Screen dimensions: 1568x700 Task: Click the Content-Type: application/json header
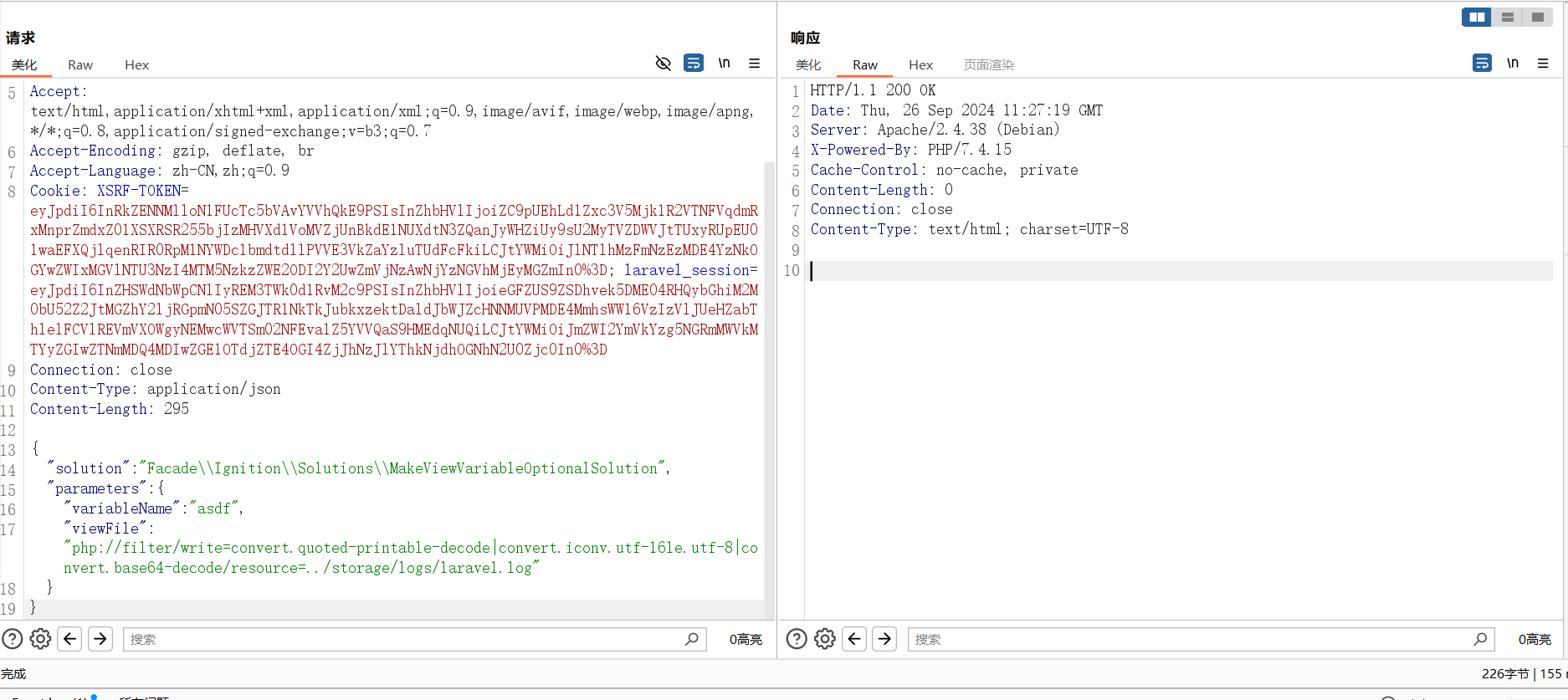(156, 389)
